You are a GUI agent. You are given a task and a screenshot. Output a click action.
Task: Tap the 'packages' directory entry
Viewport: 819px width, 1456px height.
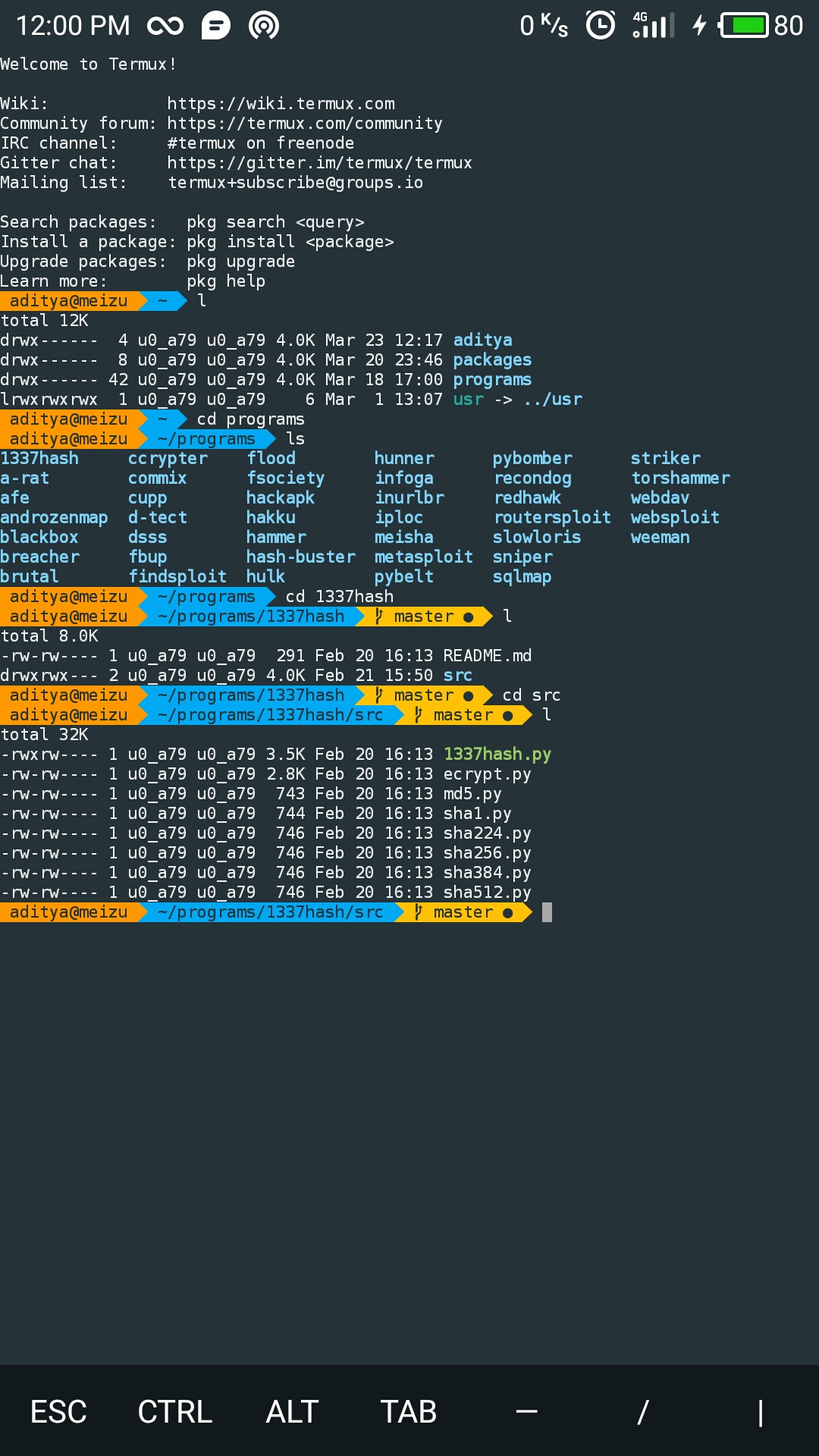(492, 360)
